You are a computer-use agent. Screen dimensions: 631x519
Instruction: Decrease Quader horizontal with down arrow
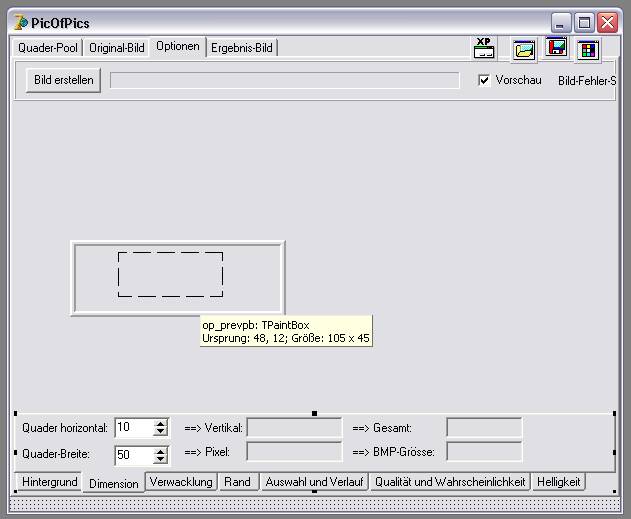(161, 431)
